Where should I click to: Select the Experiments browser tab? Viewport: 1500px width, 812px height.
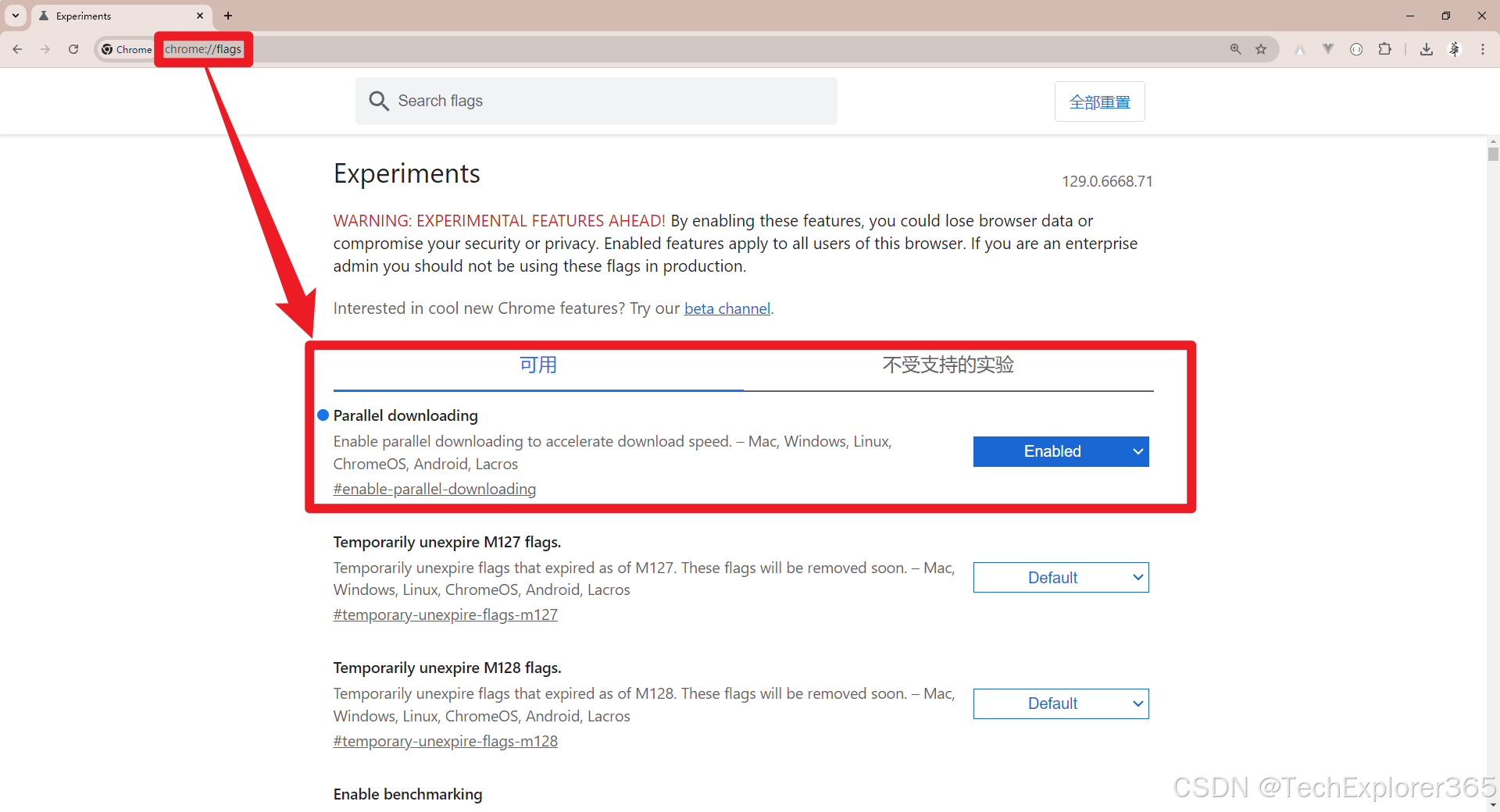pyautogui.click(x=121, y=16)
